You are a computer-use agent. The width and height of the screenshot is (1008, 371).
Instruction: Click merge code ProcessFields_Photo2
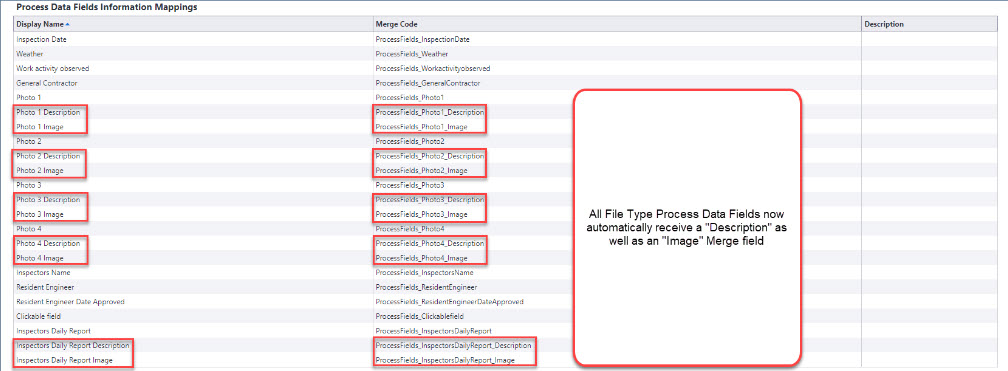click(x=410, y=141)
